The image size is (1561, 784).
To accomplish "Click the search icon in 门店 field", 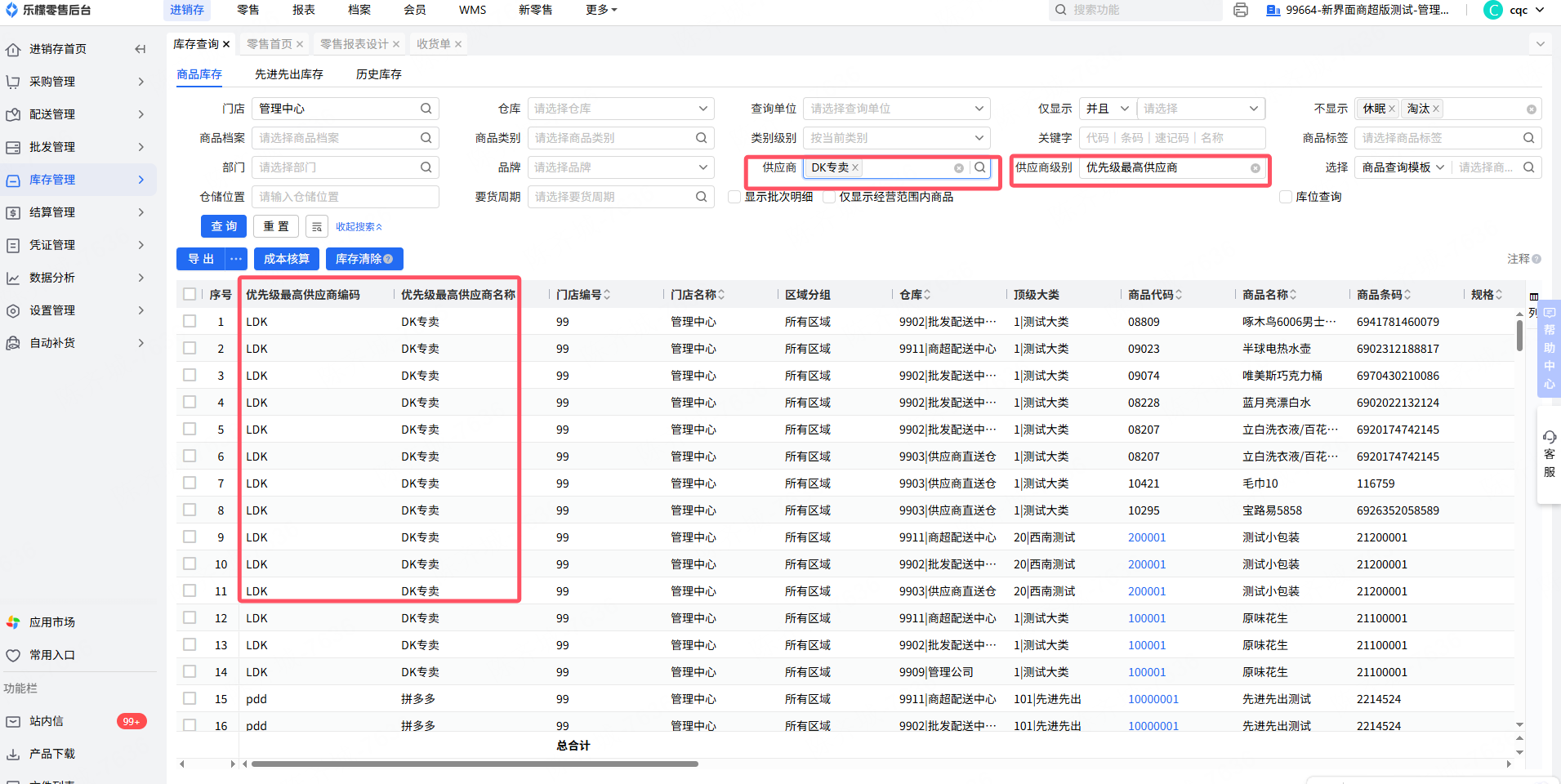I will (426, 109).
